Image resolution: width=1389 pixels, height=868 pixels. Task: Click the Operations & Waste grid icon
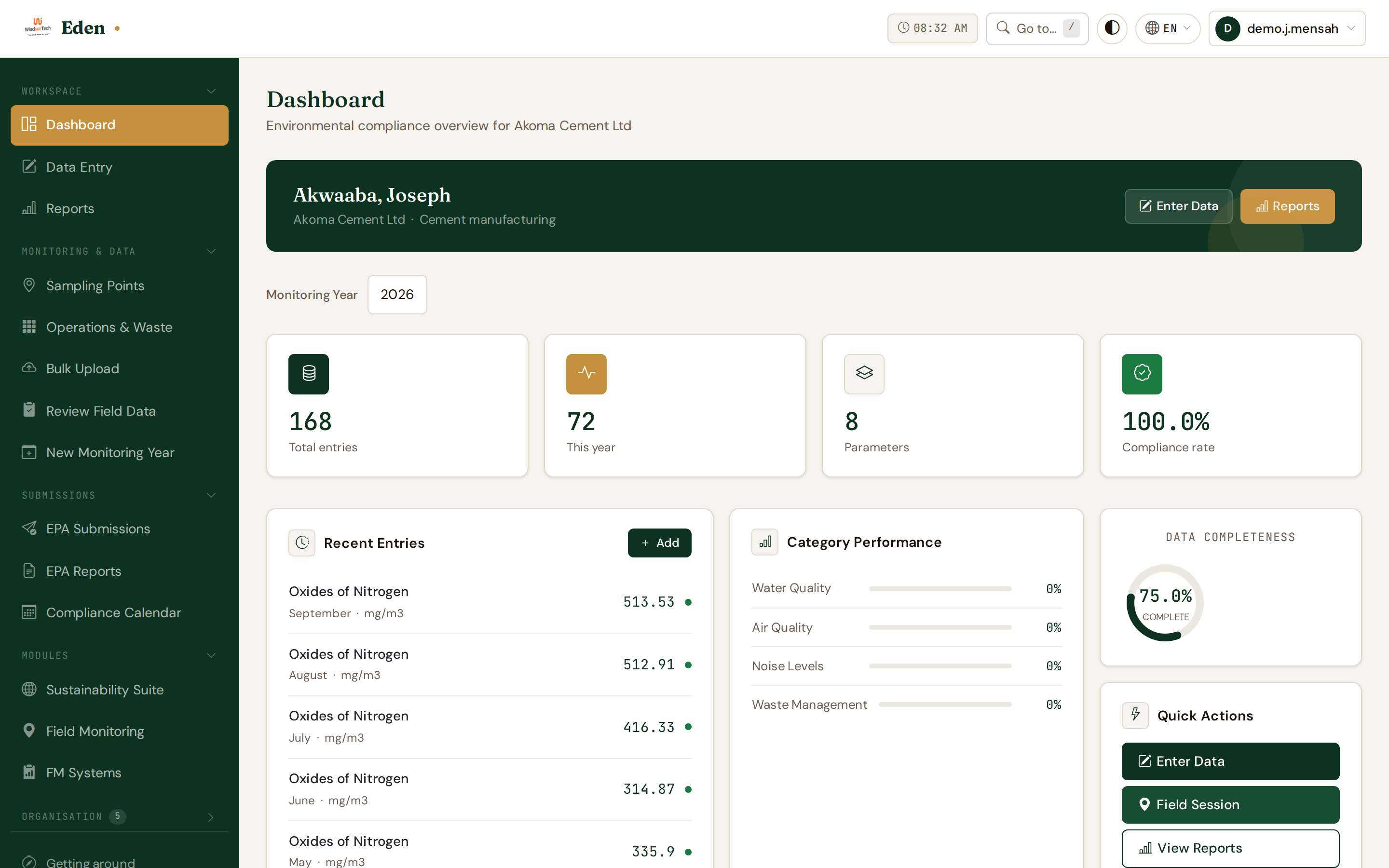coord(29,326)
